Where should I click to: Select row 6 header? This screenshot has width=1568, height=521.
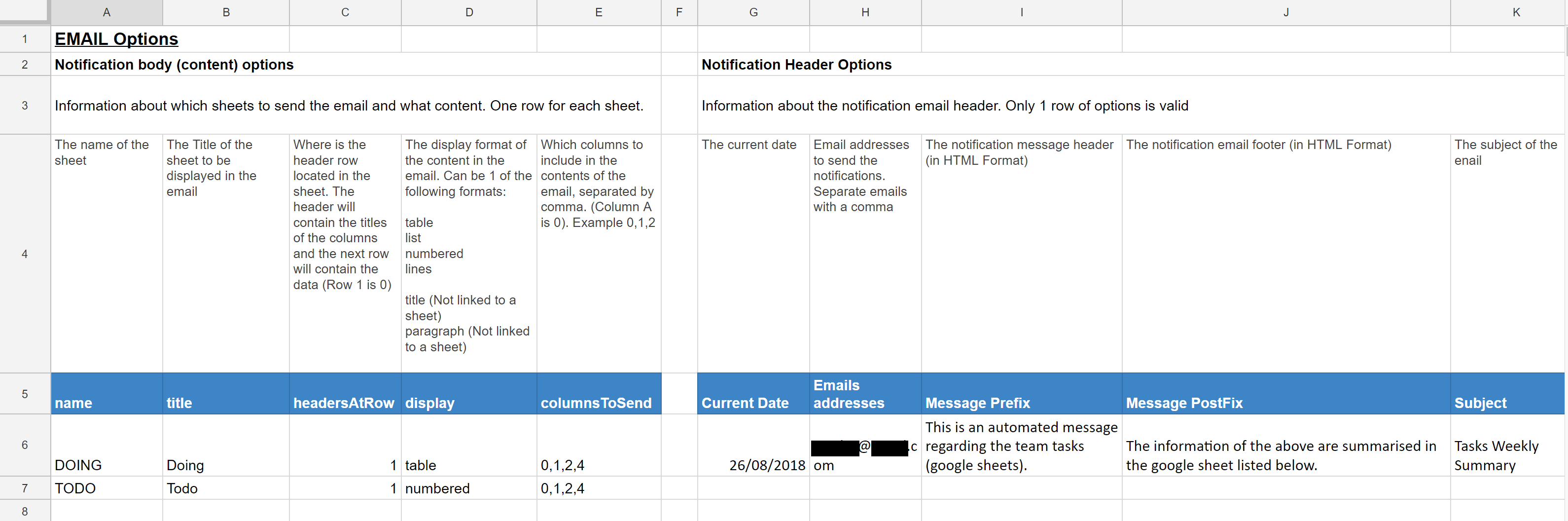pos(25,446)
